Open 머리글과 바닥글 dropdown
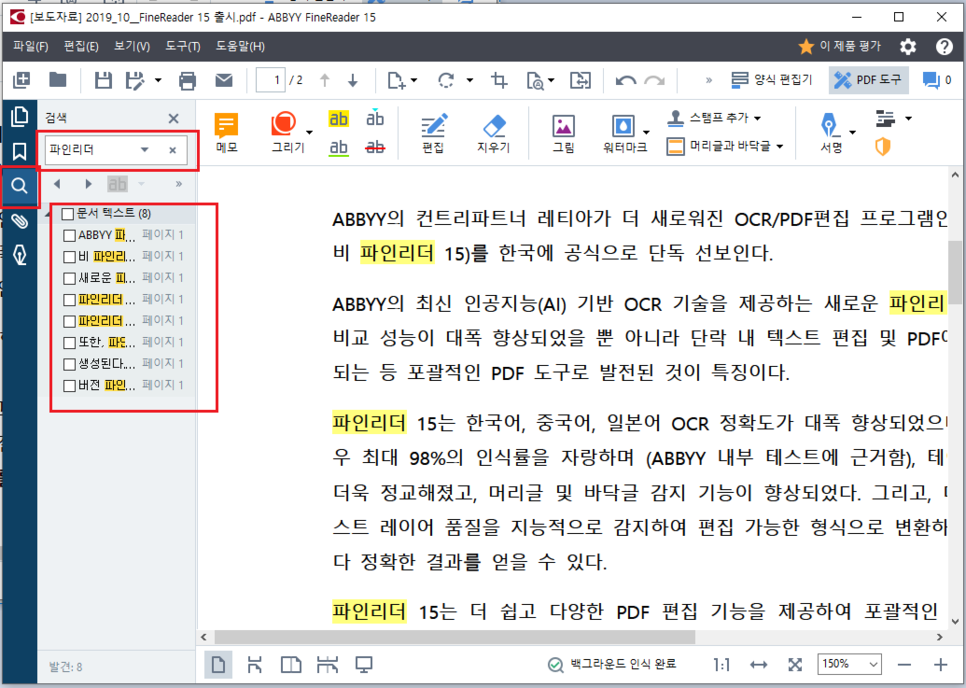Viewport: 966px width, 688px height. click(780, 147)
